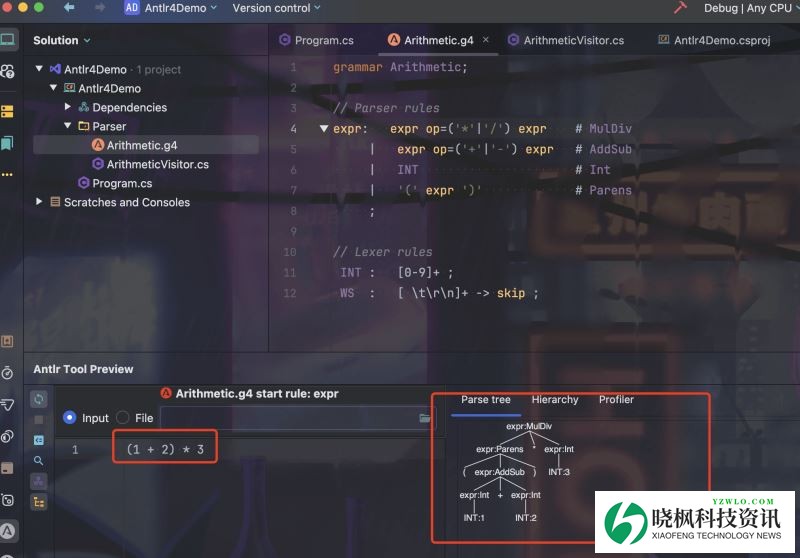Browse for file with folder icon
This screenshot has width=800, height=558.
pos(424,418)
